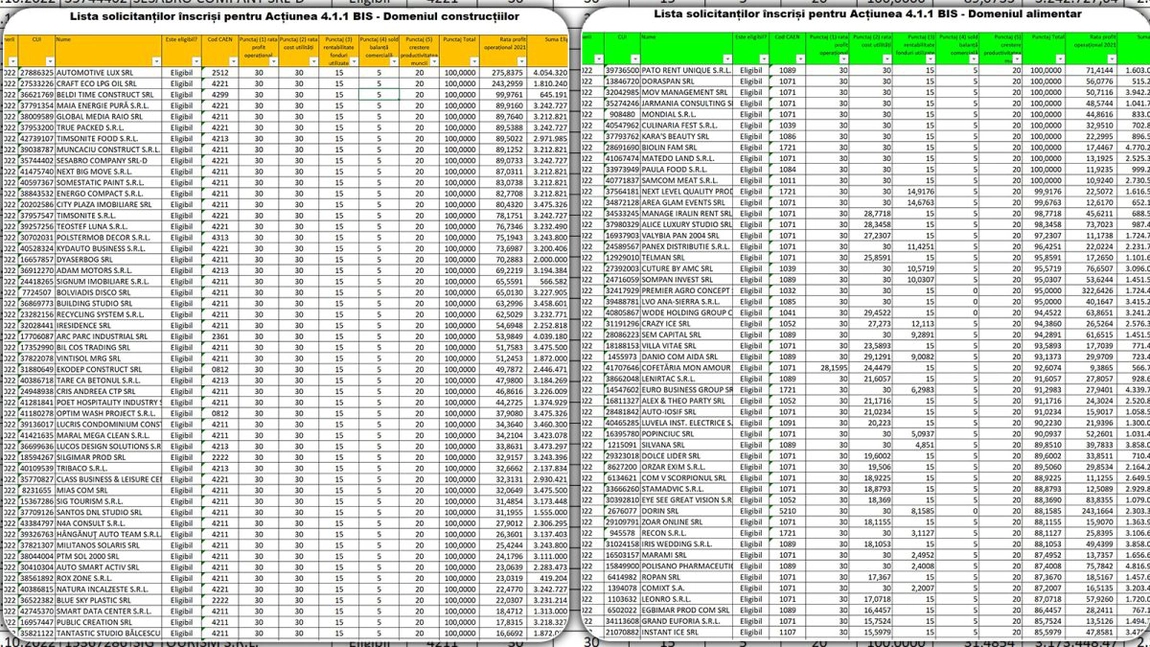Select the cell 'MOV MANAGEMENT SRL'
Image resolution: width=1150 pixels, height=647 pixels.
[686, 92]
